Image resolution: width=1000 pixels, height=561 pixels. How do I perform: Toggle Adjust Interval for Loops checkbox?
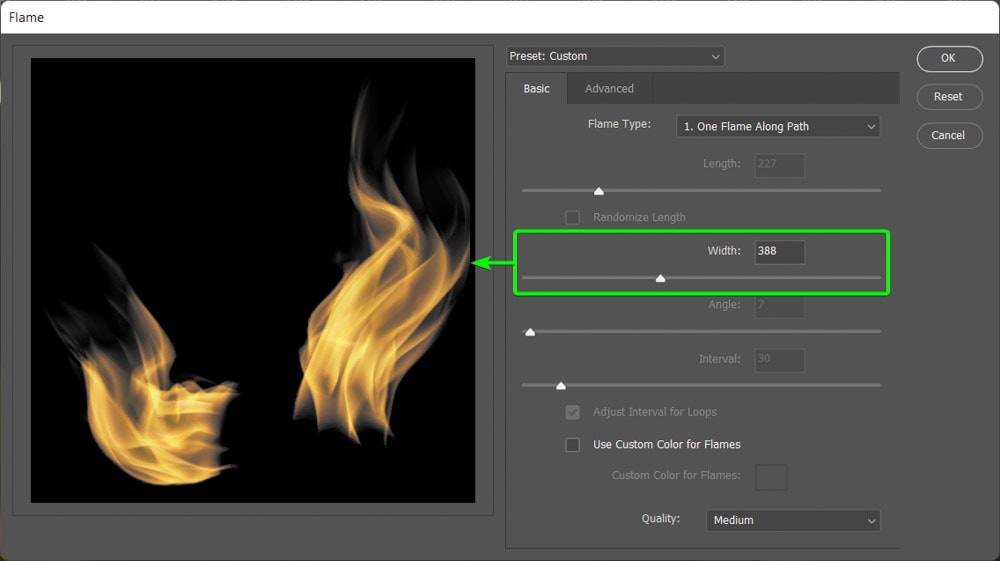click(x=573, y=412)
